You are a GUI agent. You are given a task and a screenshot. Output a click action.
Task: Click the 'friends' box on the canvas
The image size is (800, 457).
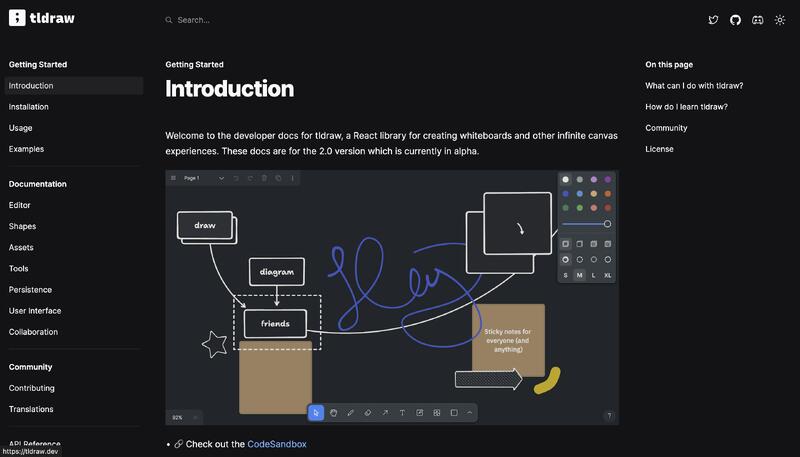point(276,323)
